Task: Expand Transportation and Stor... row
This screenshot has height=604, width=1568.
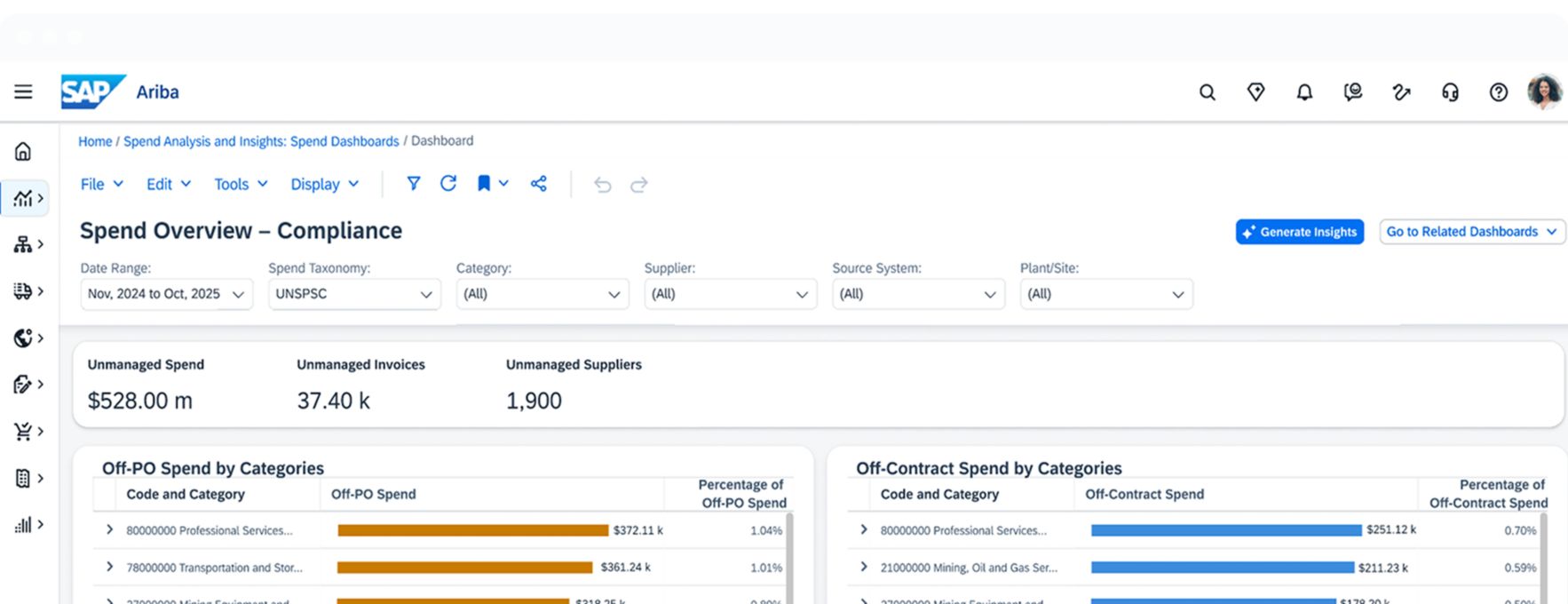Action: click(109, 567)
